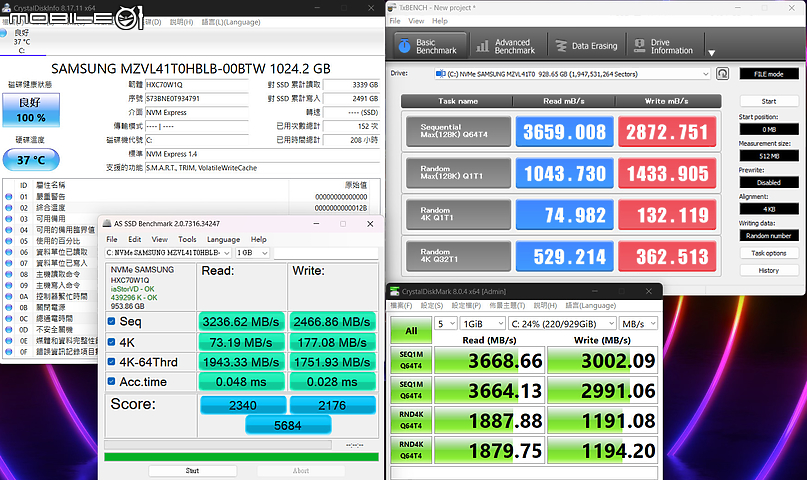This screenshot has height=480, width=807.
Task: Open unit dropdown showing MB/s
Action: (638, 324)
